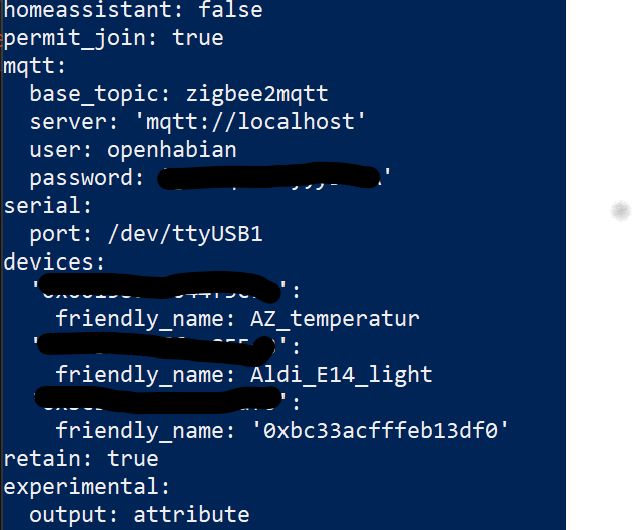The height and width of the screenshot is (530, 634).
Task: Click the port path /dev/ttyUSB1
Action: tap(185, 234)
